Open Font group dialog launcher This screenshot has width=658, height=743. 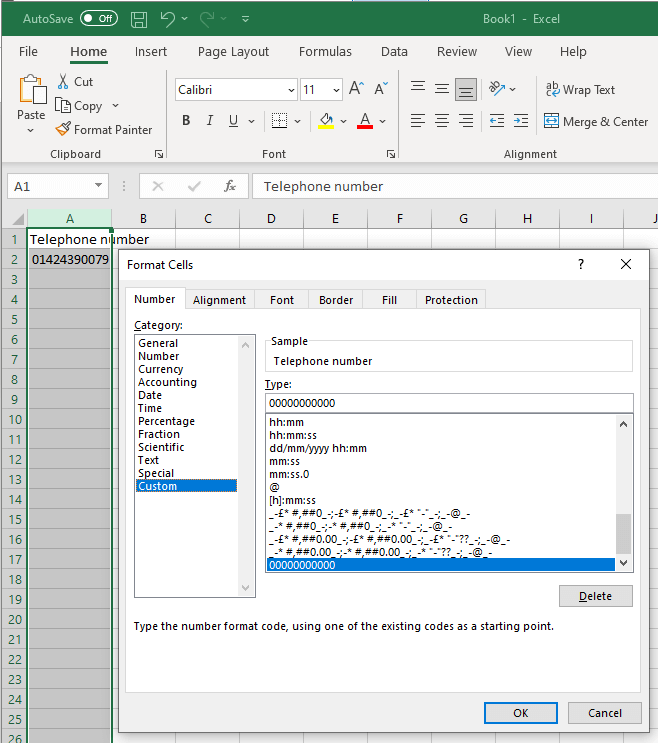391,154
